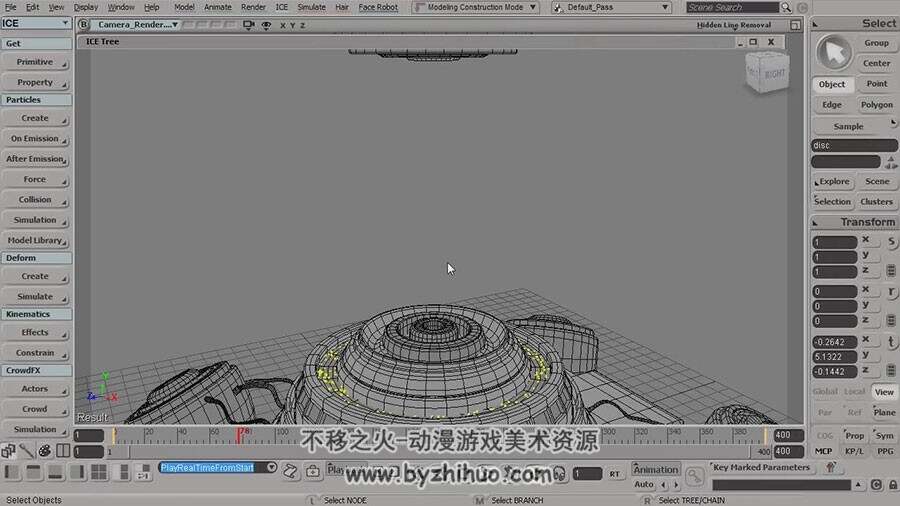Toggle the eye display icon in the viewport header

[x=266, y=25]
